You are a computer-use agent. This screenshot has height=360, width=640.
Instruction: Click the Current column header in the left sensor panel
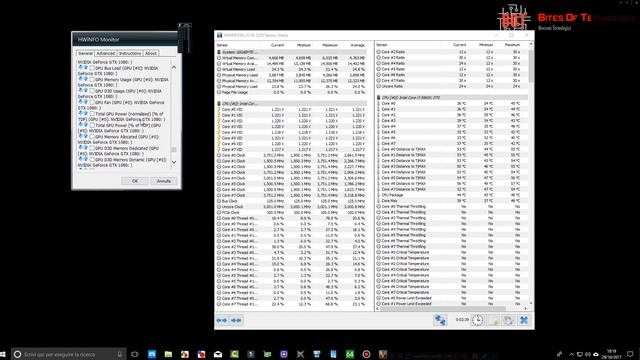tap(277, 45)
